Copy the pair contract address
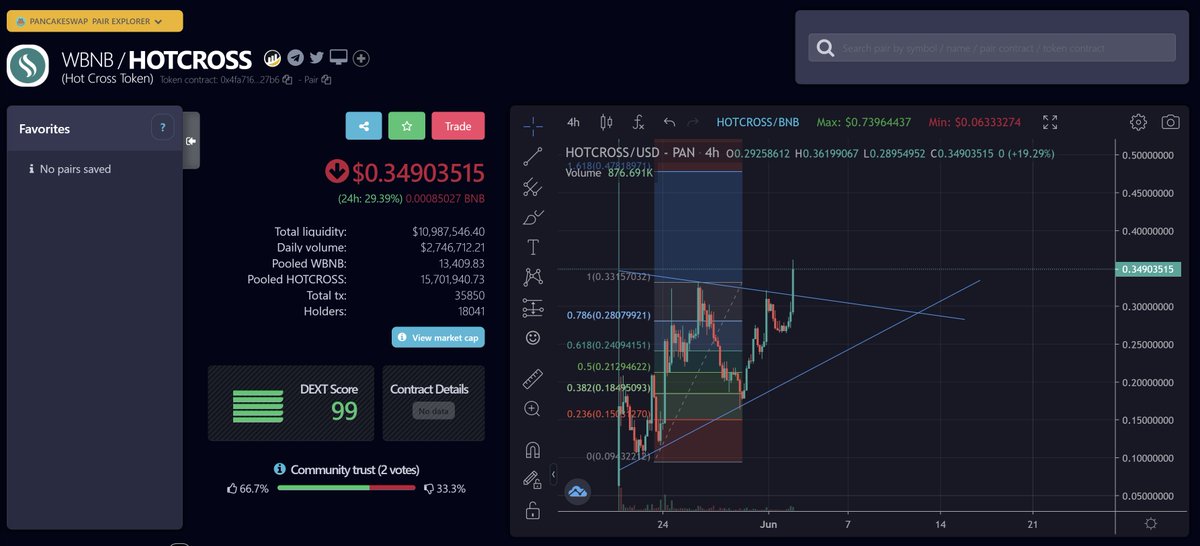This screenshot has width=1200, height=546. pos(326,79)
